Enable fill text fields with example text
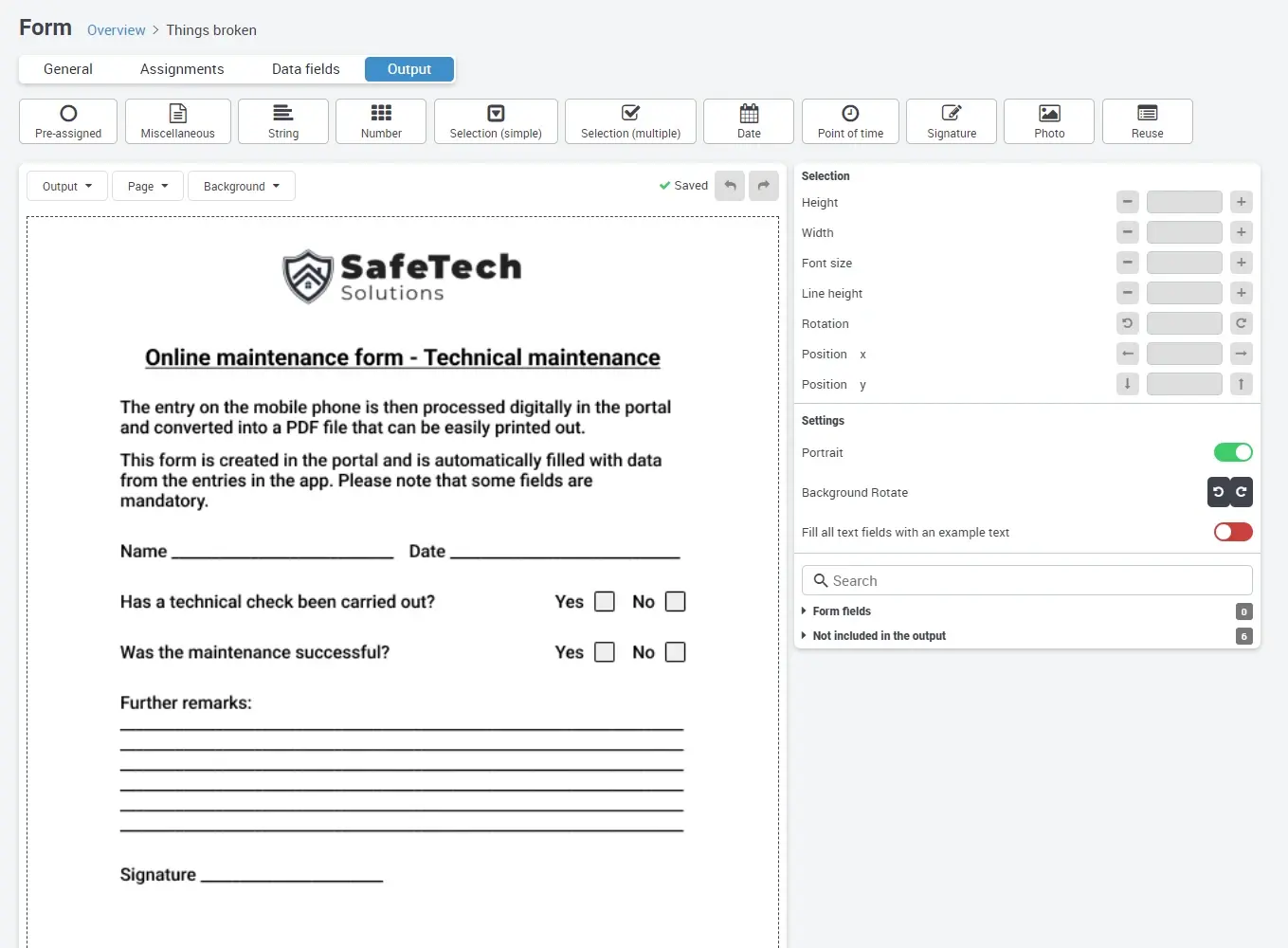The height and width of the screenshot is (948, 1288). pyautogui.click(x=1233, y=532)
